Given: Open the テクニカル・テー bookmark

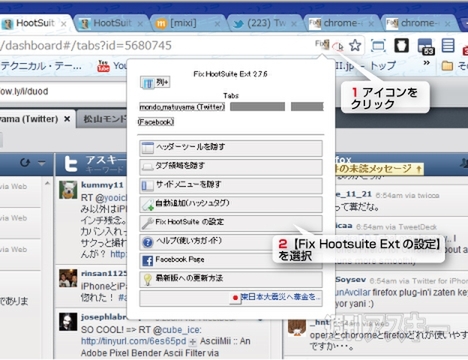Looking at the screenshot, I should [41, 66].
